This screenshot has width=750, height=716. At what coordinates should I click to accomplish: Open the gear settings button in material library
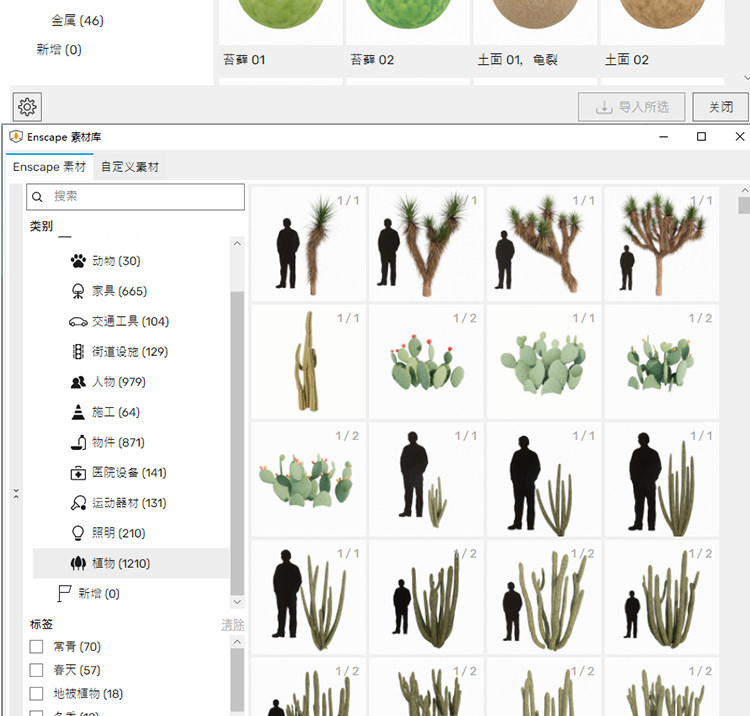coord(27,107)
